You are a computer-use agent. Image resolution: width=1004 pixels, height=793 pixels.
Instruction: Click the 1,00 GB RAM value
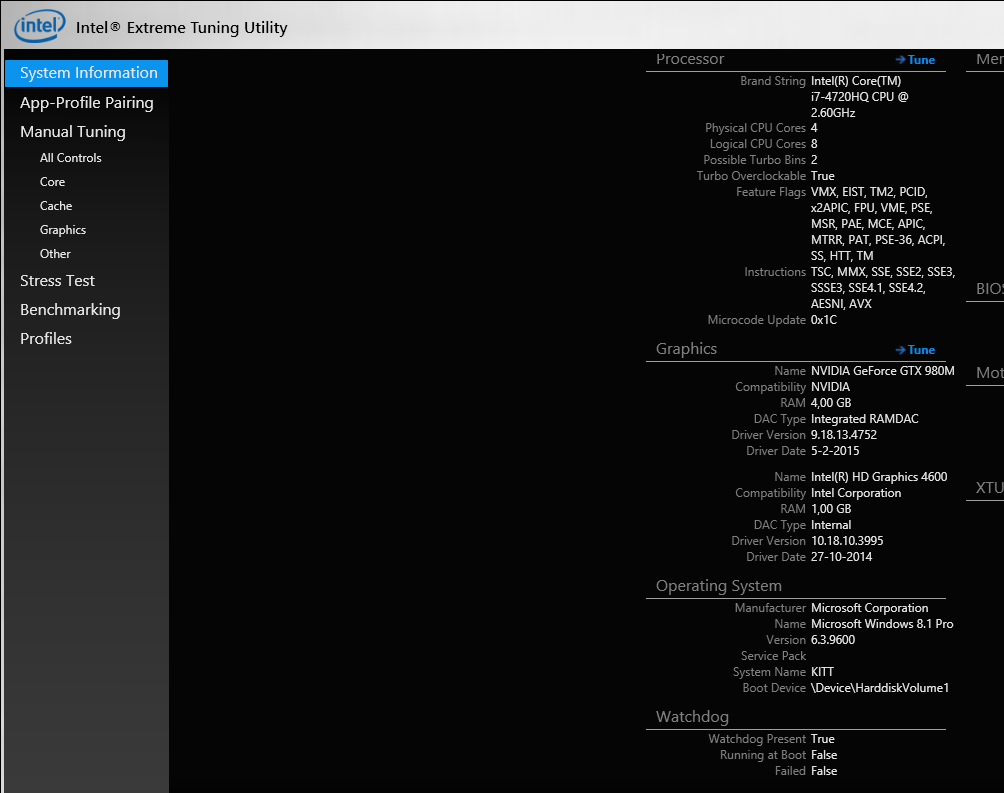831,509
